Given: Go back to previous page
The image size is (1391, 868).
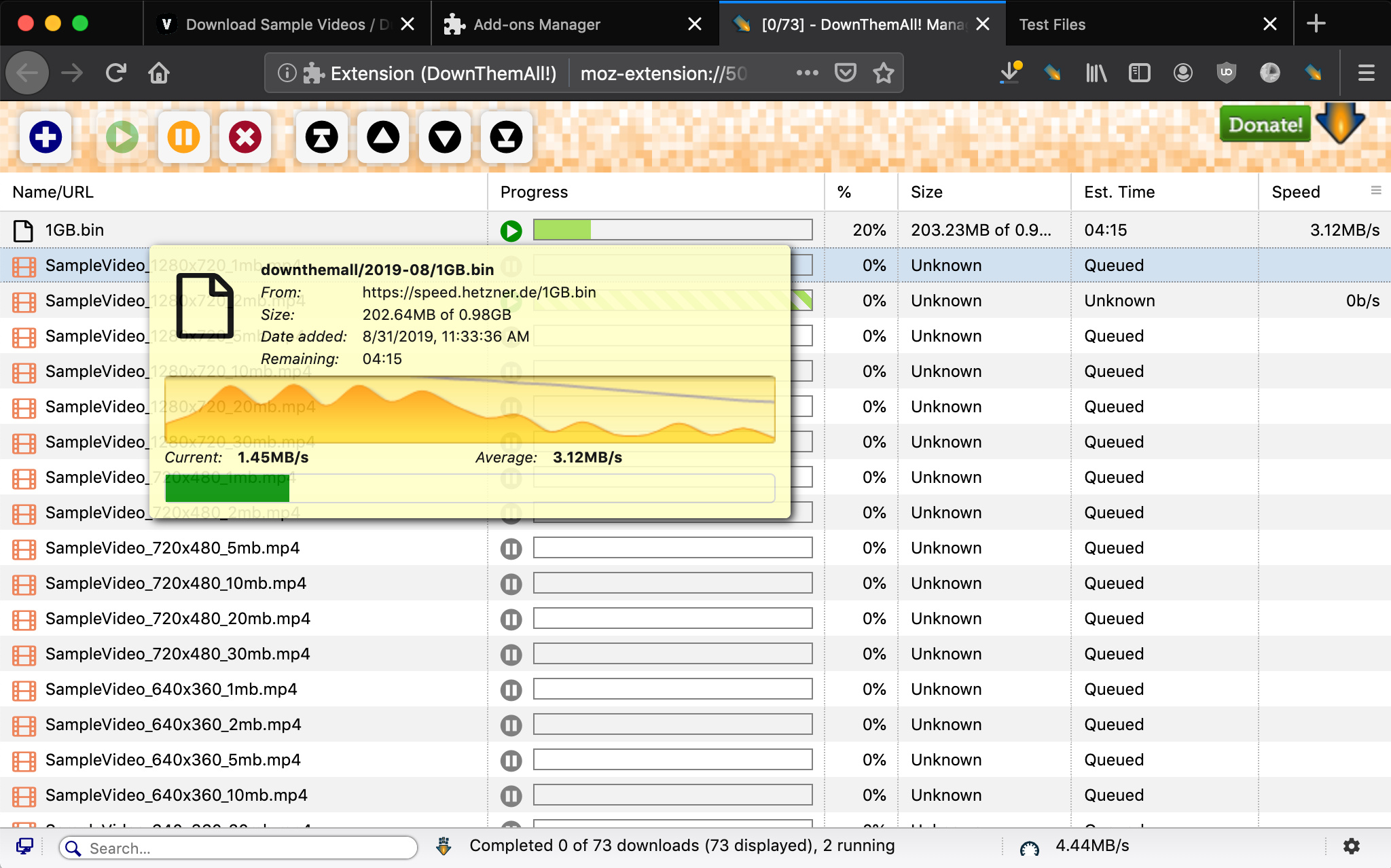Looking at the screenshot, I should coord(27,73).
